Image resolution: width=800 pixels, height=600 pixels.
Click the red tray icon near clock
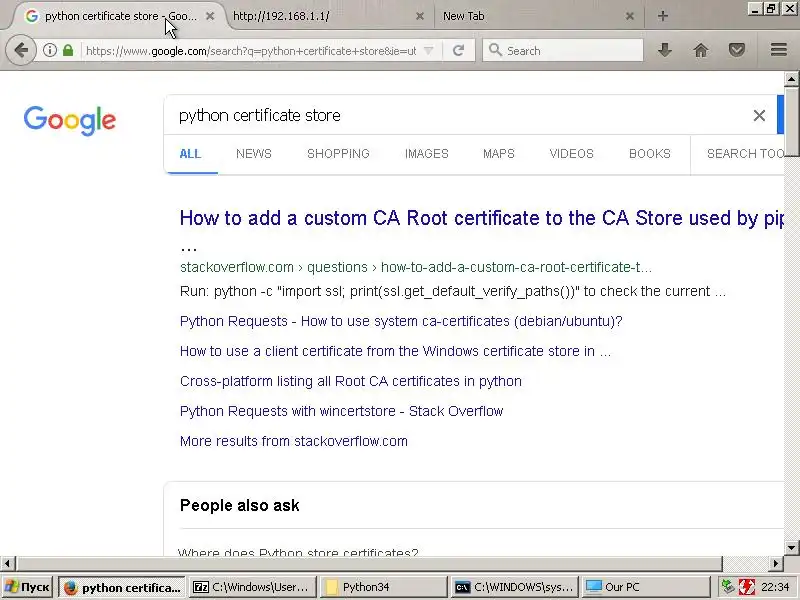747,587
